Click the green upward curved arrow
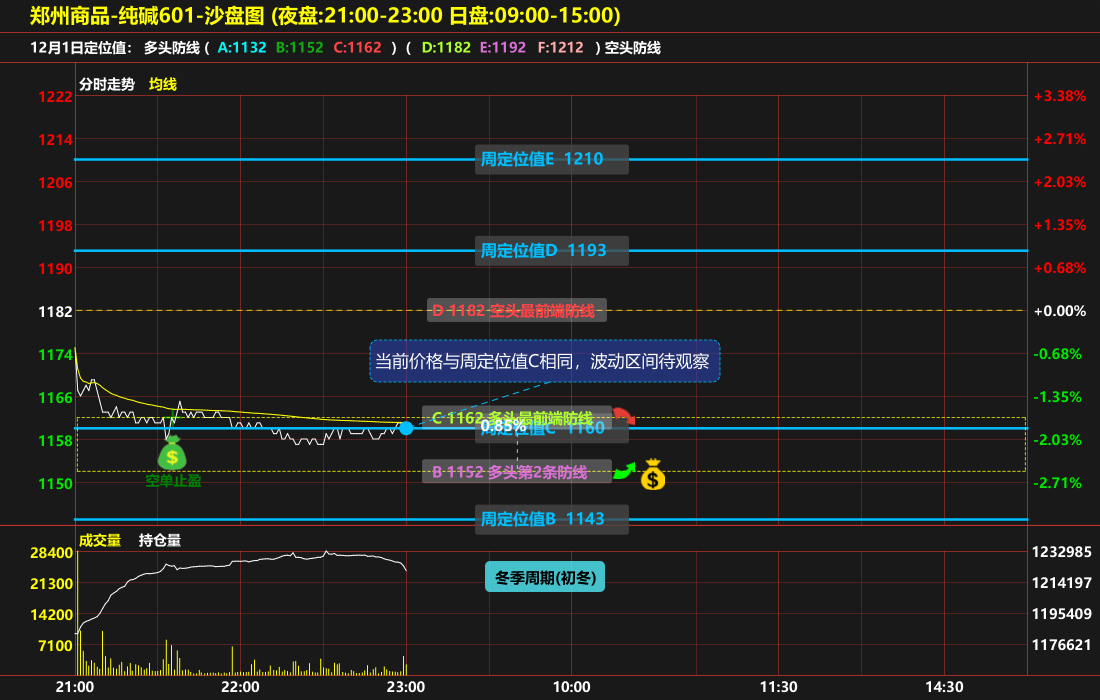Image resolution: width=1100 pixels, height=700 pixels. (x=624, y=471)
